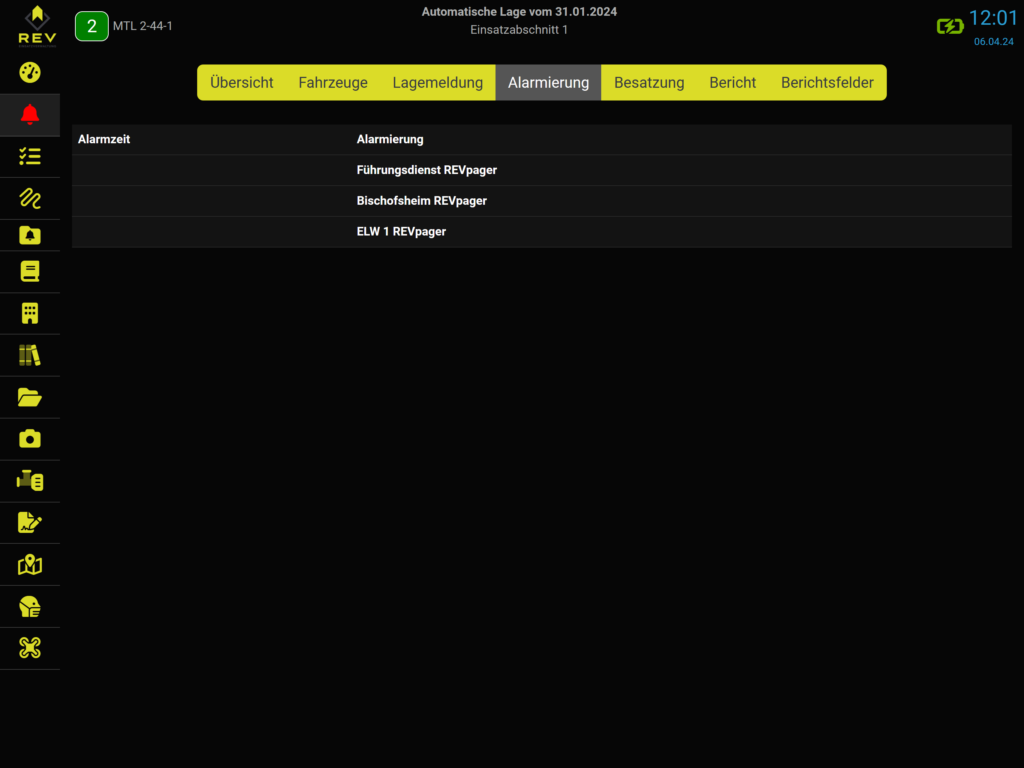This screenshot has height=768, width=1024.
Task: Open the camera icon in sidebar
Action: (30, 438)
